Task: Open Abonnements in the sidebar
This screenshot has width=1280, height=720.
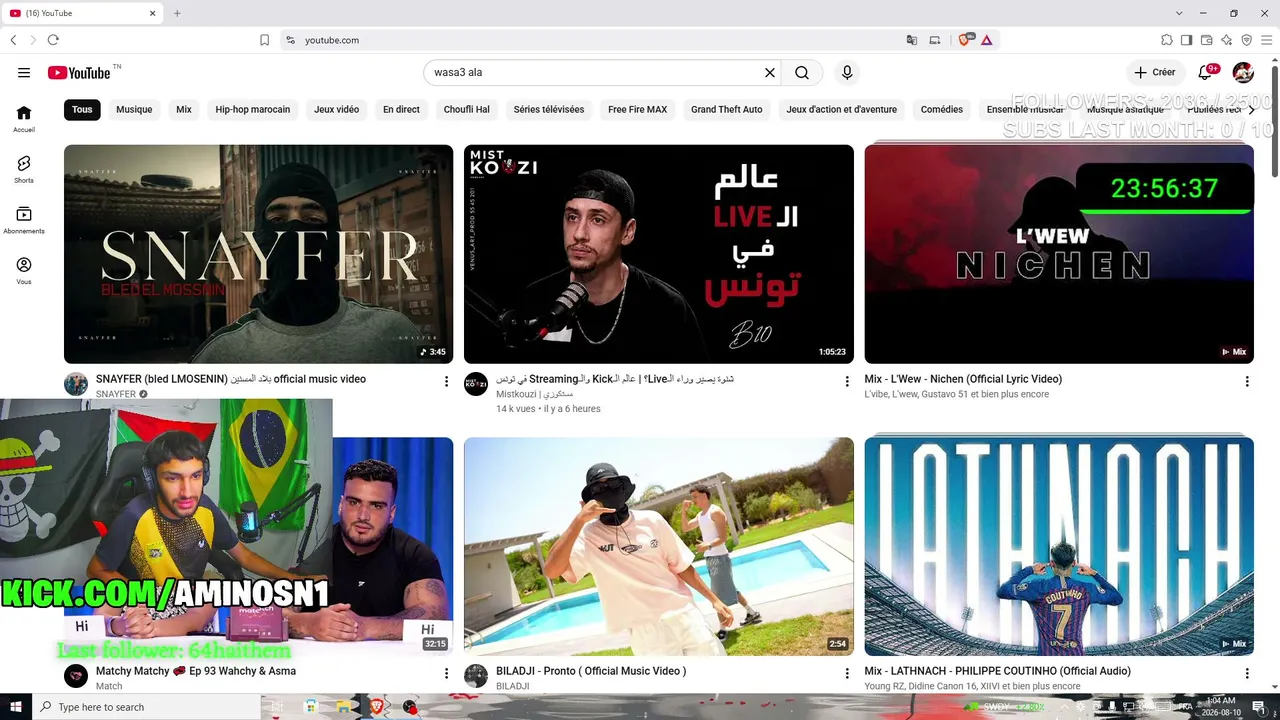Action: coord(24,220)
